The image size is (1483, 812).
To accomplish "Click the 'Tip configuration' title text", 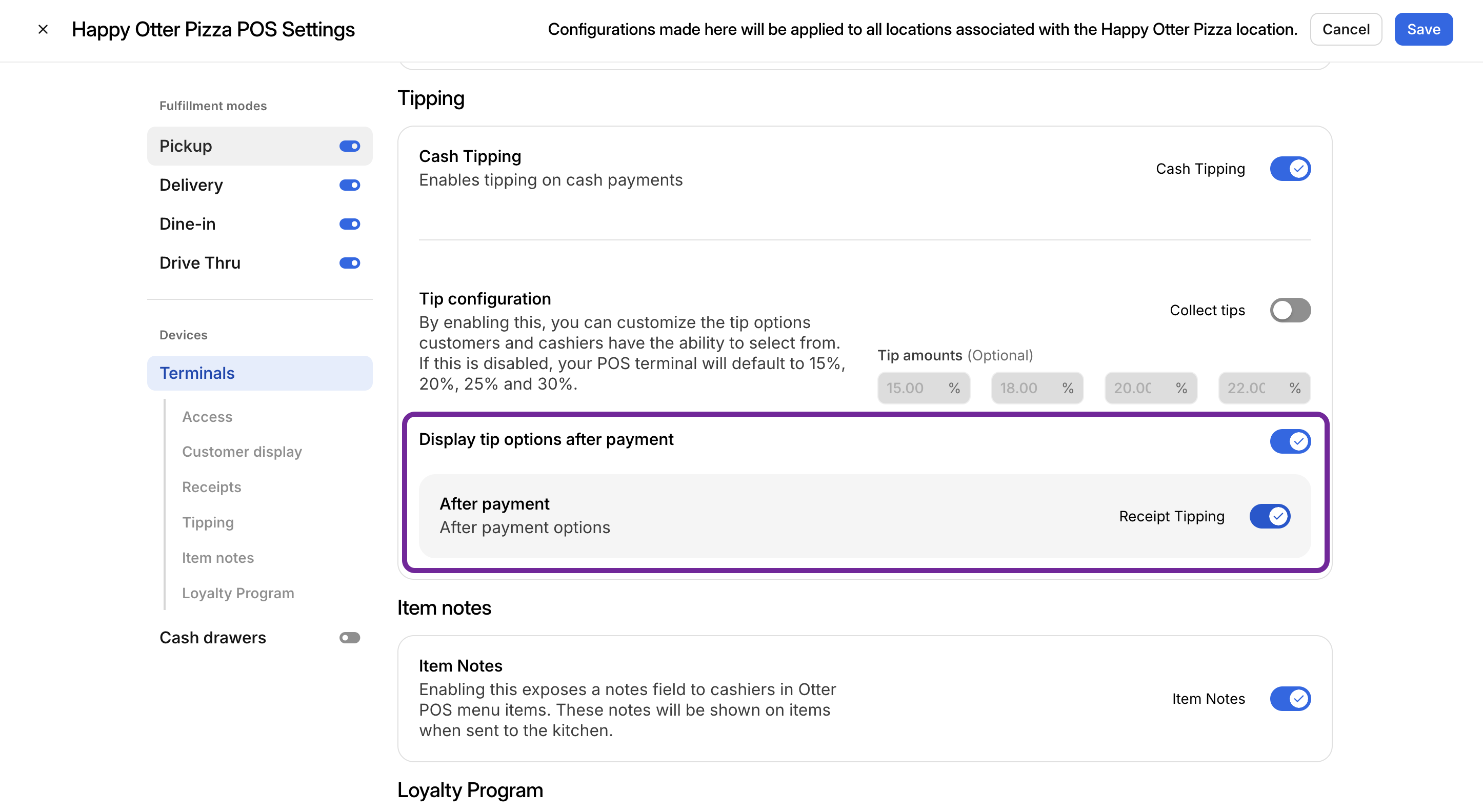I will coord(485,299).
